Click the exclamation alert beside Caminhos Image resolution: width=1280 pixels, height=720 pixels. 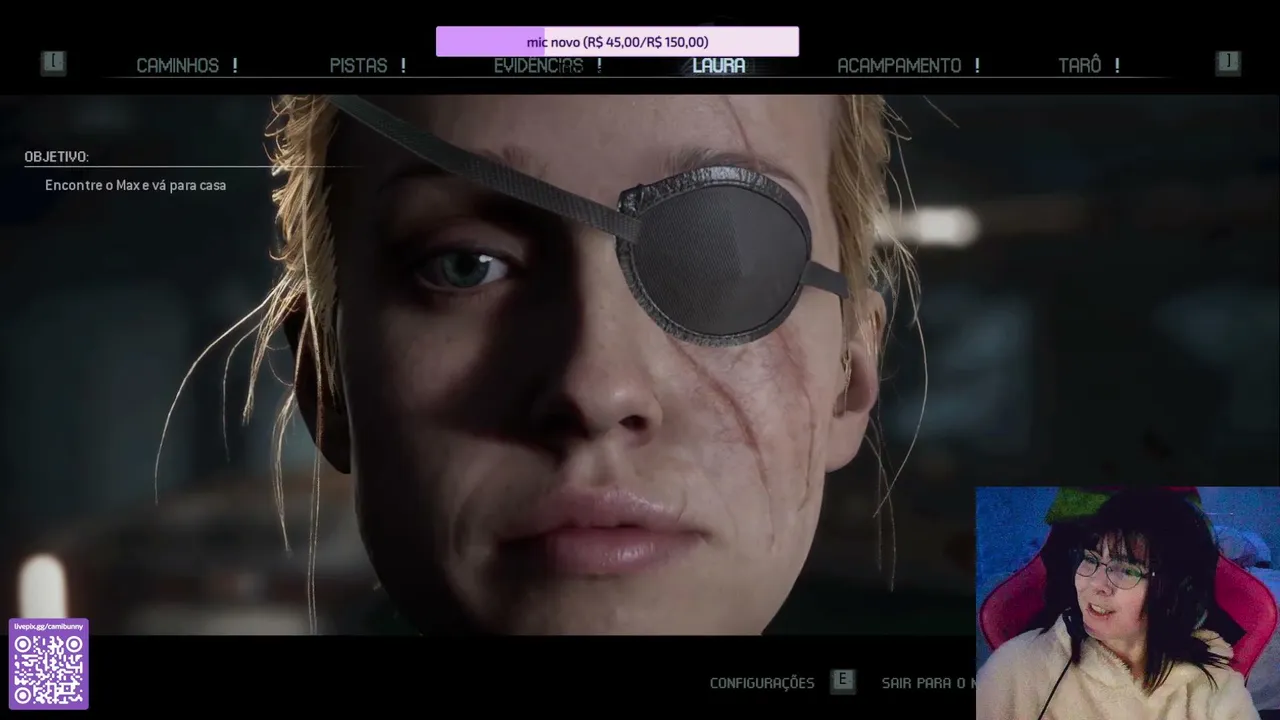[x=235, y=66]
